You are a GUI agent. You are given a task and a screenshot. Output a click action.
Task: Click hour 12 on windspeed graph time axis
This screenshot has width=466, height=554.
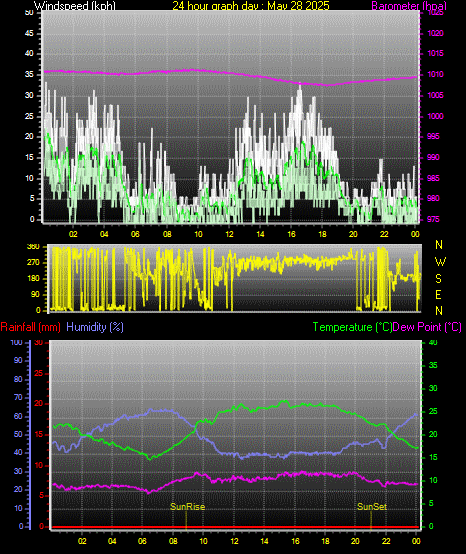tap(230, 234)
